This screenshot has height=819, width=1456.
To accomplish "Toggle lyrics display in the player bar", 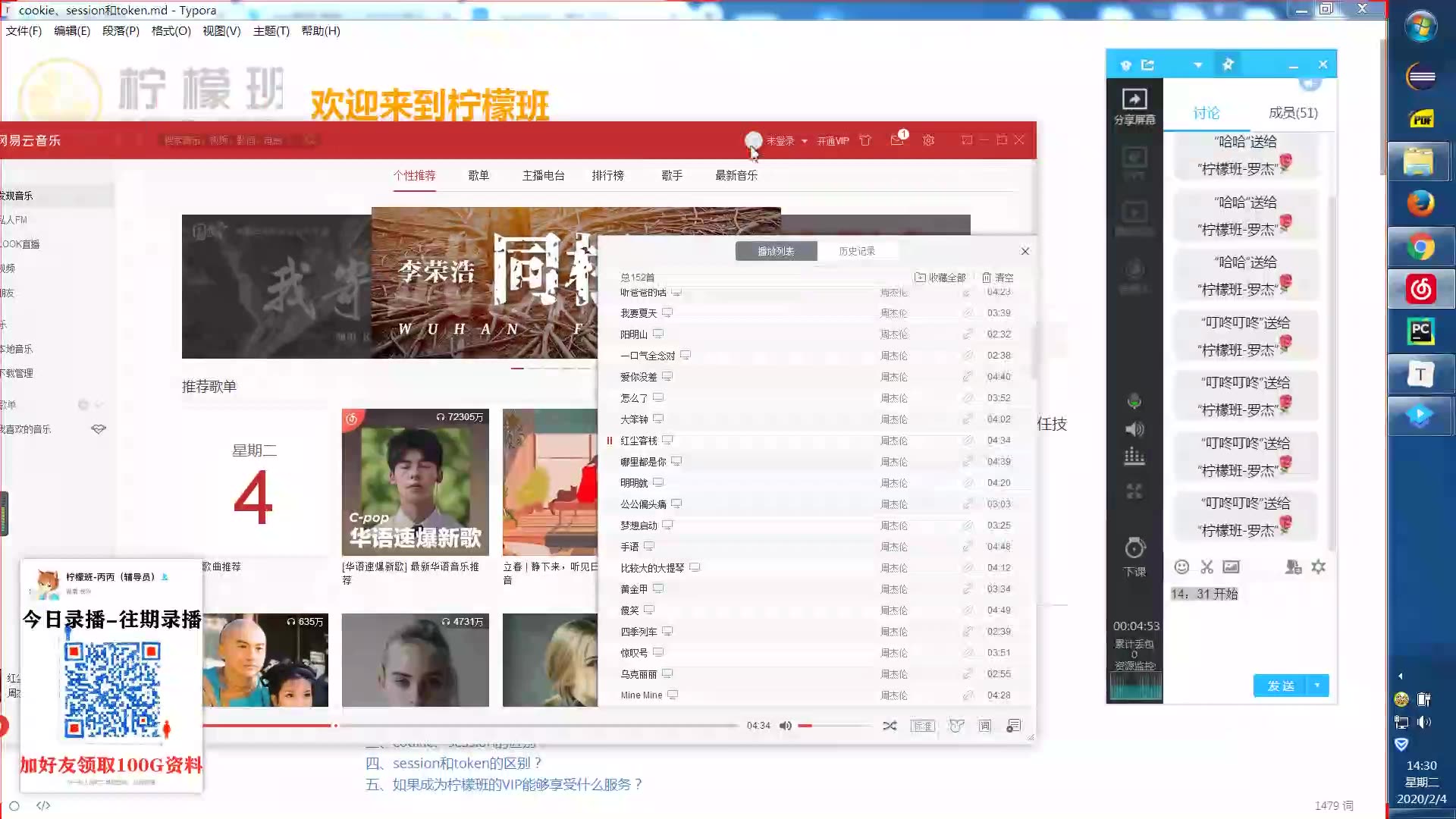I will click(x=984, y=726).
